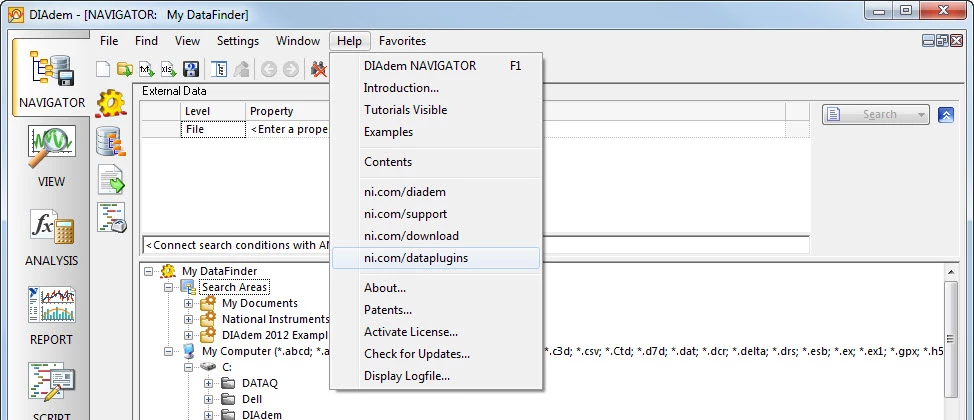974x420 pixels.
Task: Click the Enter a property cell
Action: tap(288, 129)
